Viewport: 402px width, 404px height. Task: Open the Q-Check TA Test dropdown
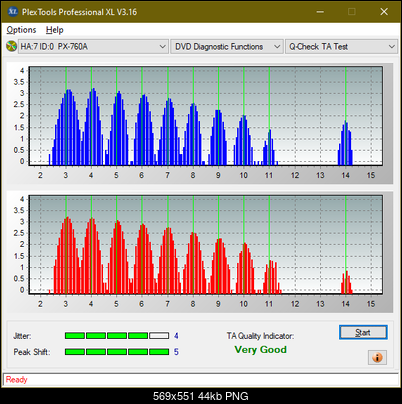(342, 47)
